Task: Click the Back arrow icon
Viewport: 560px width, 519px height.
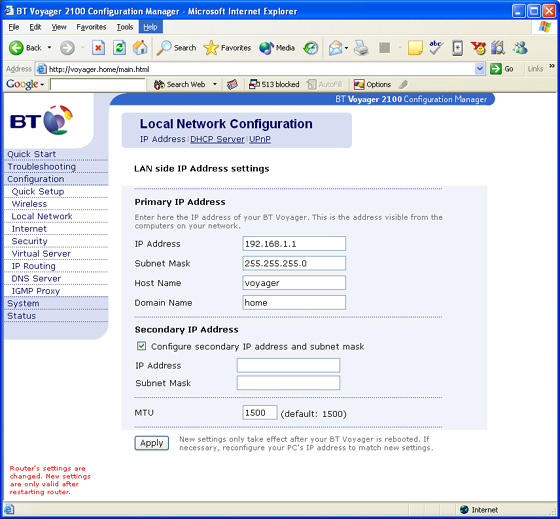Action: click(x=16, y=48)
